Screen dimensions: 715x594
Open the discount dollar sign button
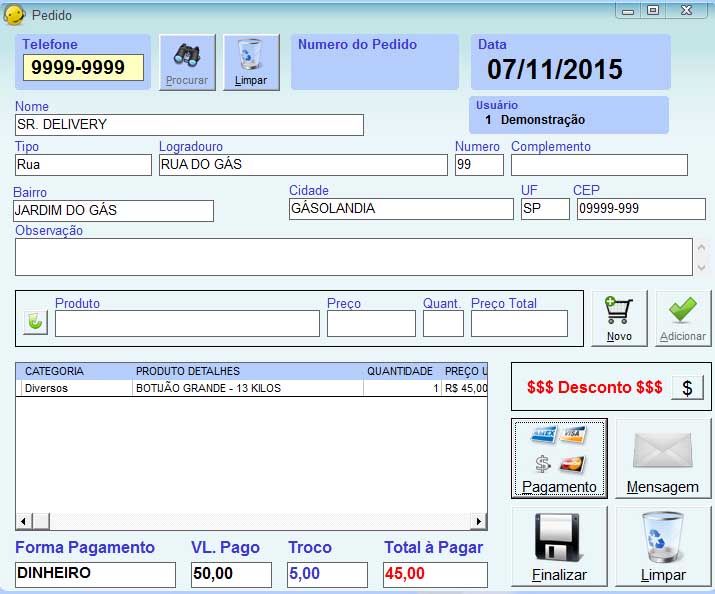coord(687,387)
